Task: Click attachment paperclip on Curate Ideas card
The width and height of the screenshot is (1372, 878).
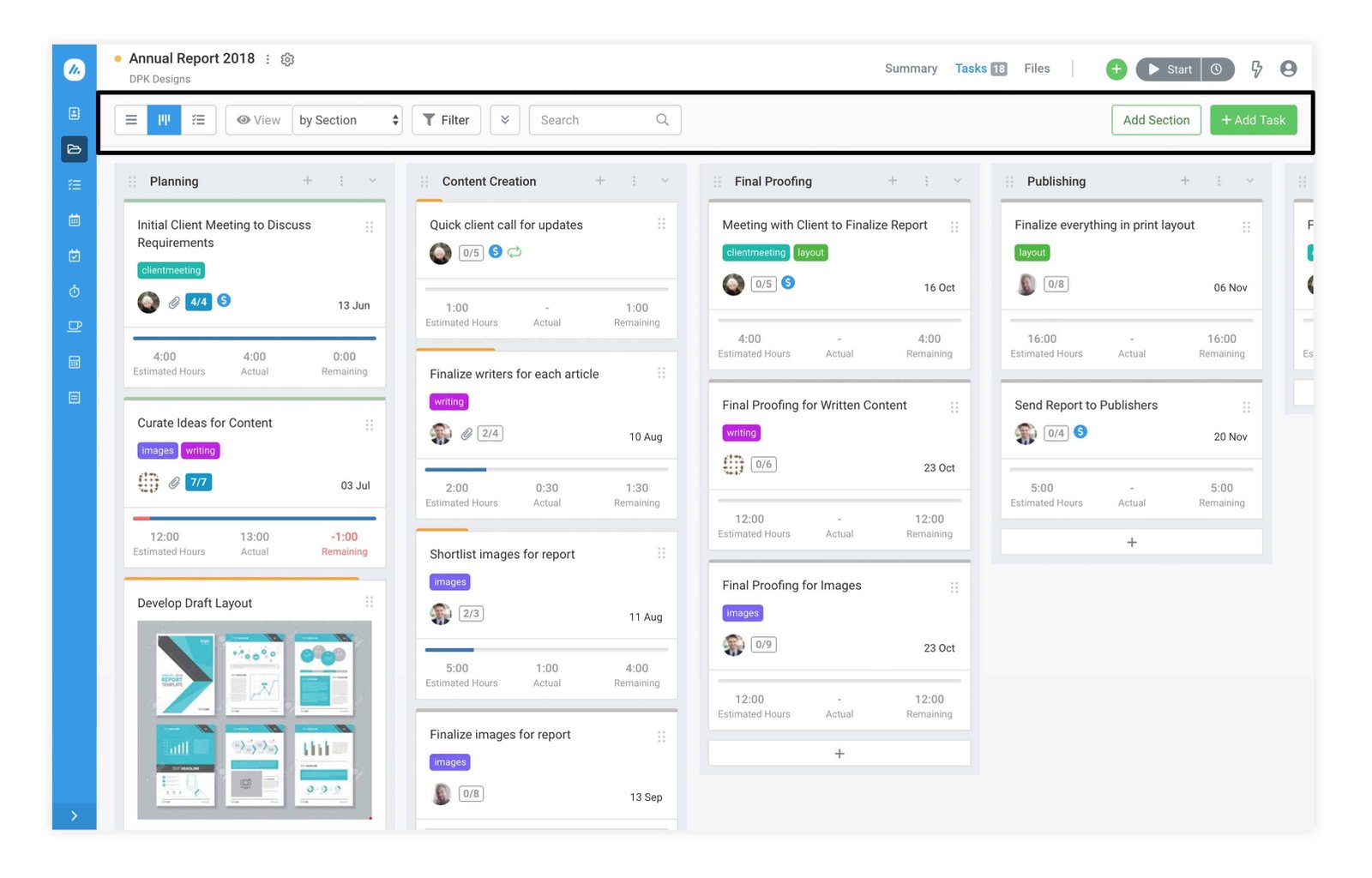Action: (x=174, y=483)
